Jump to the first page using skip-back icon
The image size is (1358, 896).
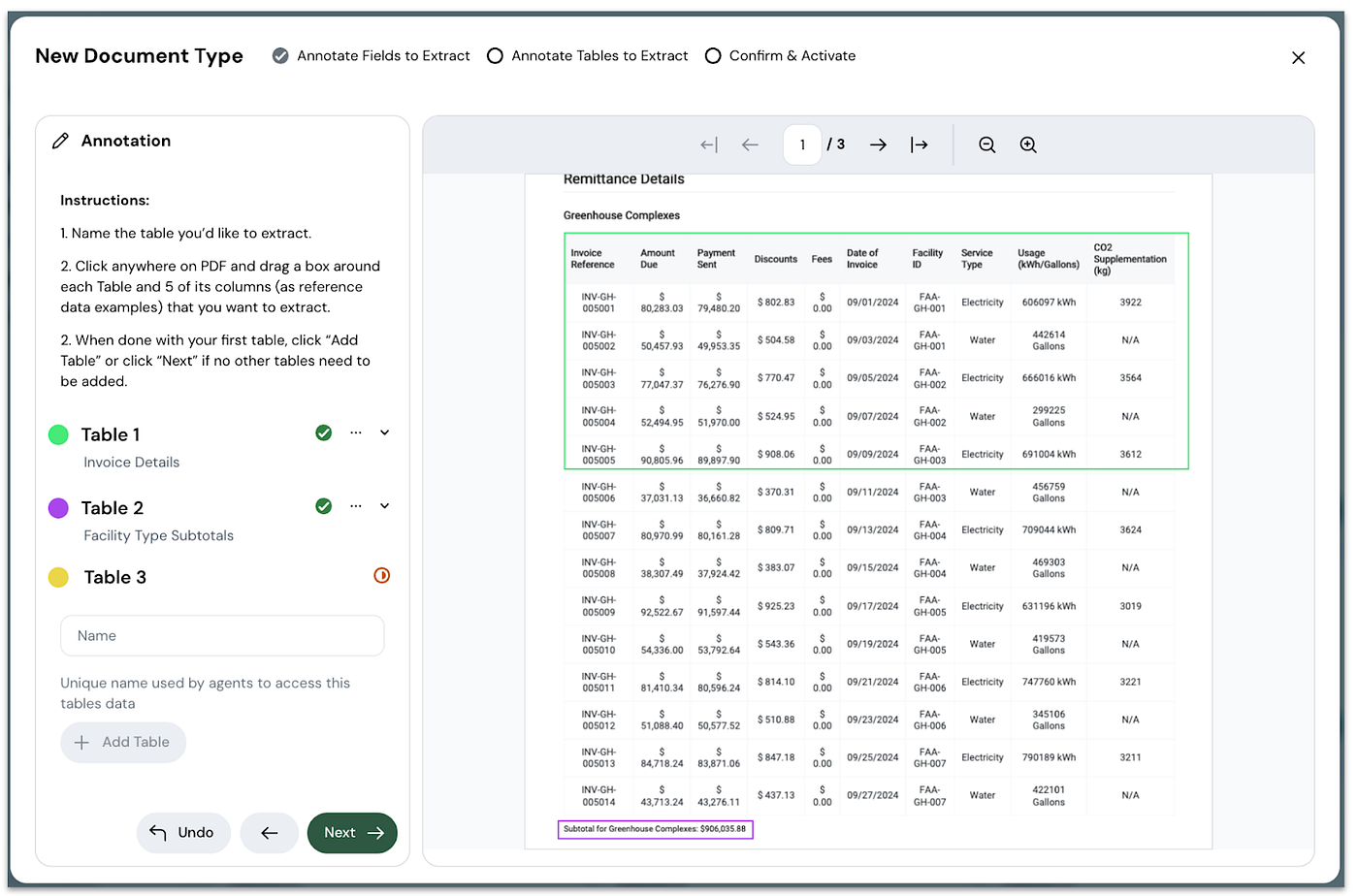[707, 144]
